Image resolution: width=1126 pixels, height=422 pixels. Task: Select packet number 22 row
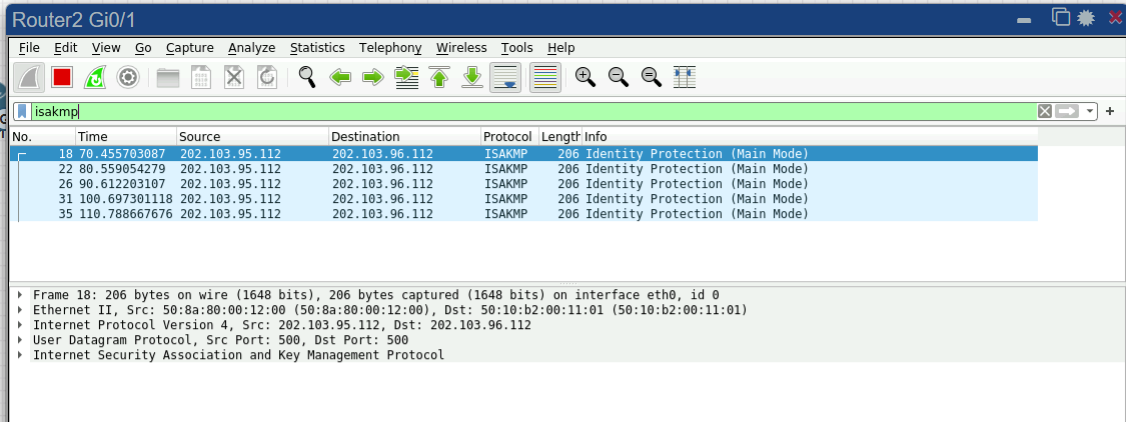coord(524,169)
